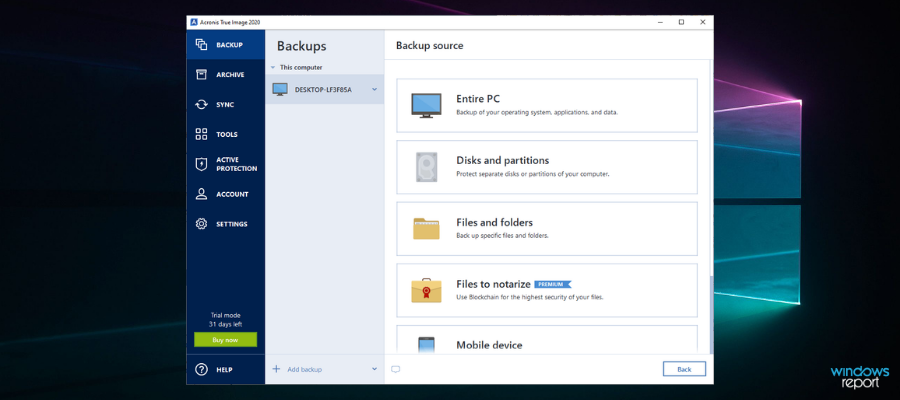Choose the Files and folders title

click(494, 222)
